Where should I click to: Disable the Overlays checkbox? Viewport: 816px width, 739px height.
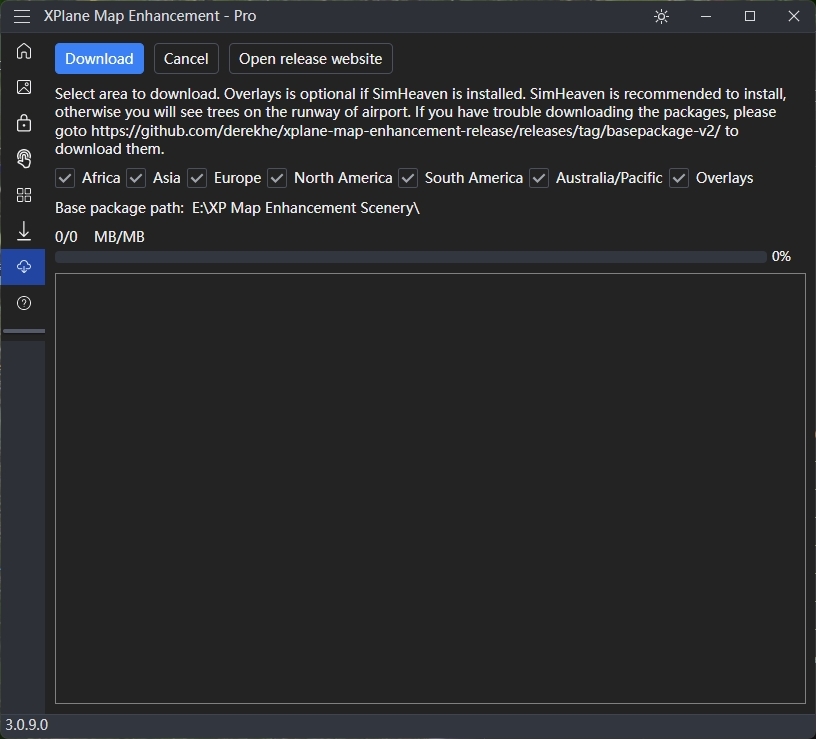click(679, 178)
